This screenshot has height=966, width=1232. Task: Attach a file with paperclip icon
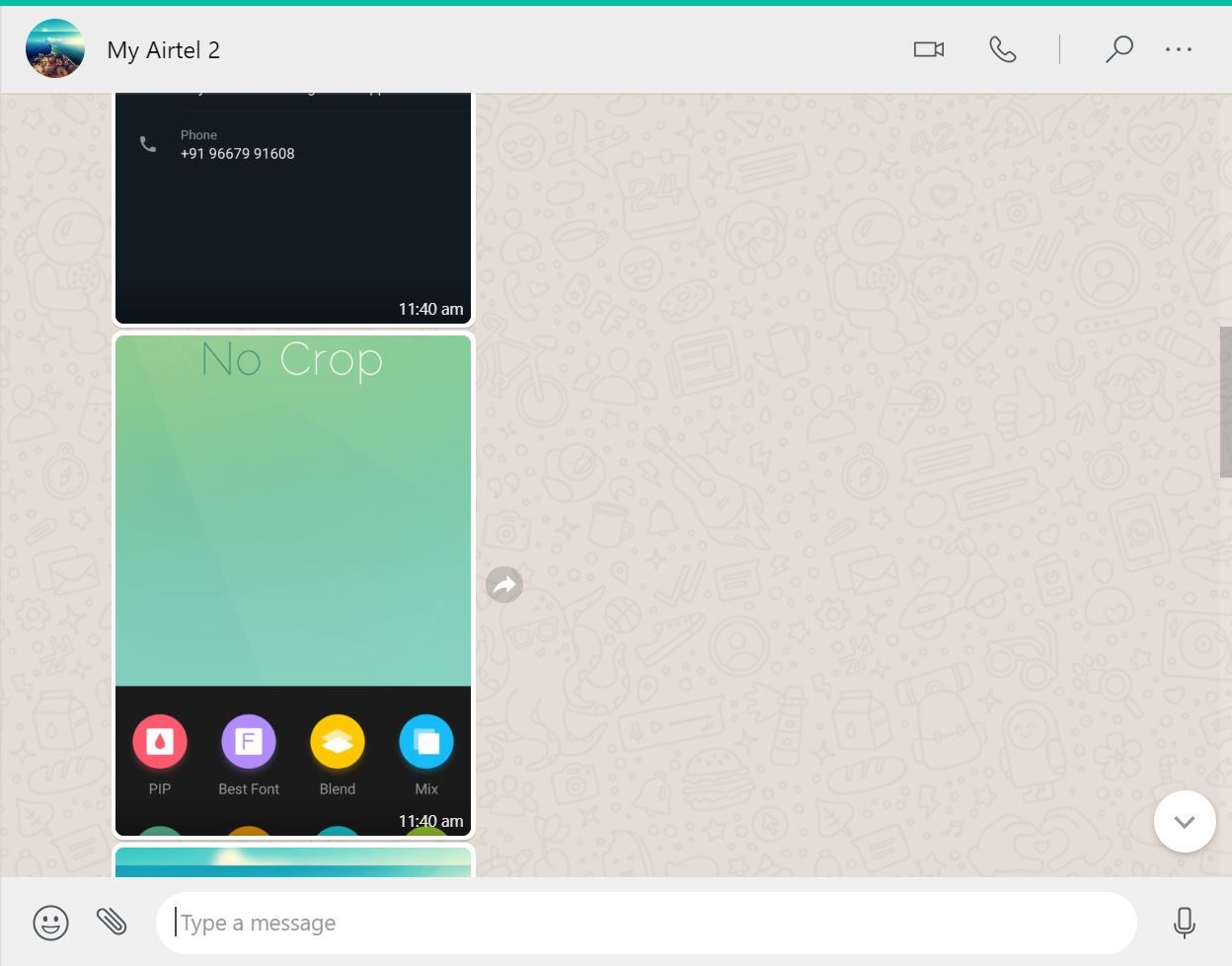tap(112, 922)
